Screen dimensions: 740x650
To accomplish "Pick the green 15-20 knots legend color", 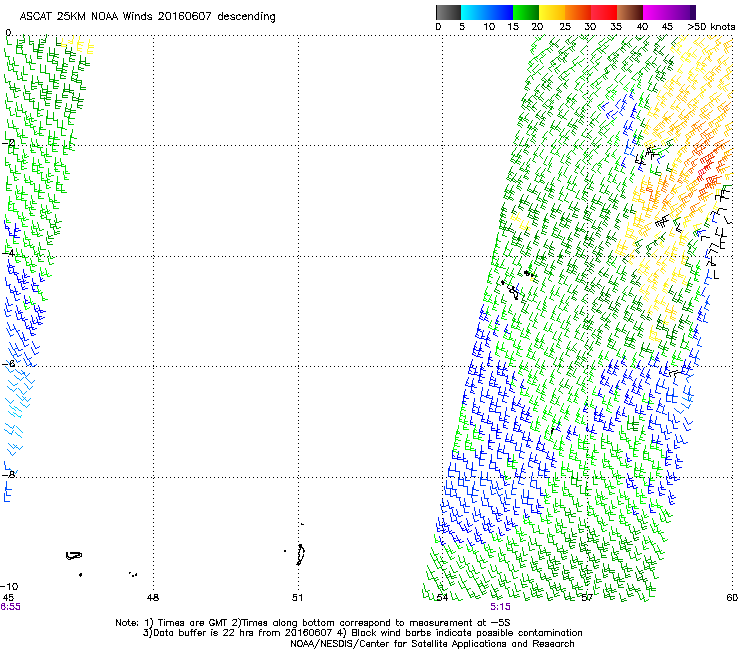I will point(526,12).
